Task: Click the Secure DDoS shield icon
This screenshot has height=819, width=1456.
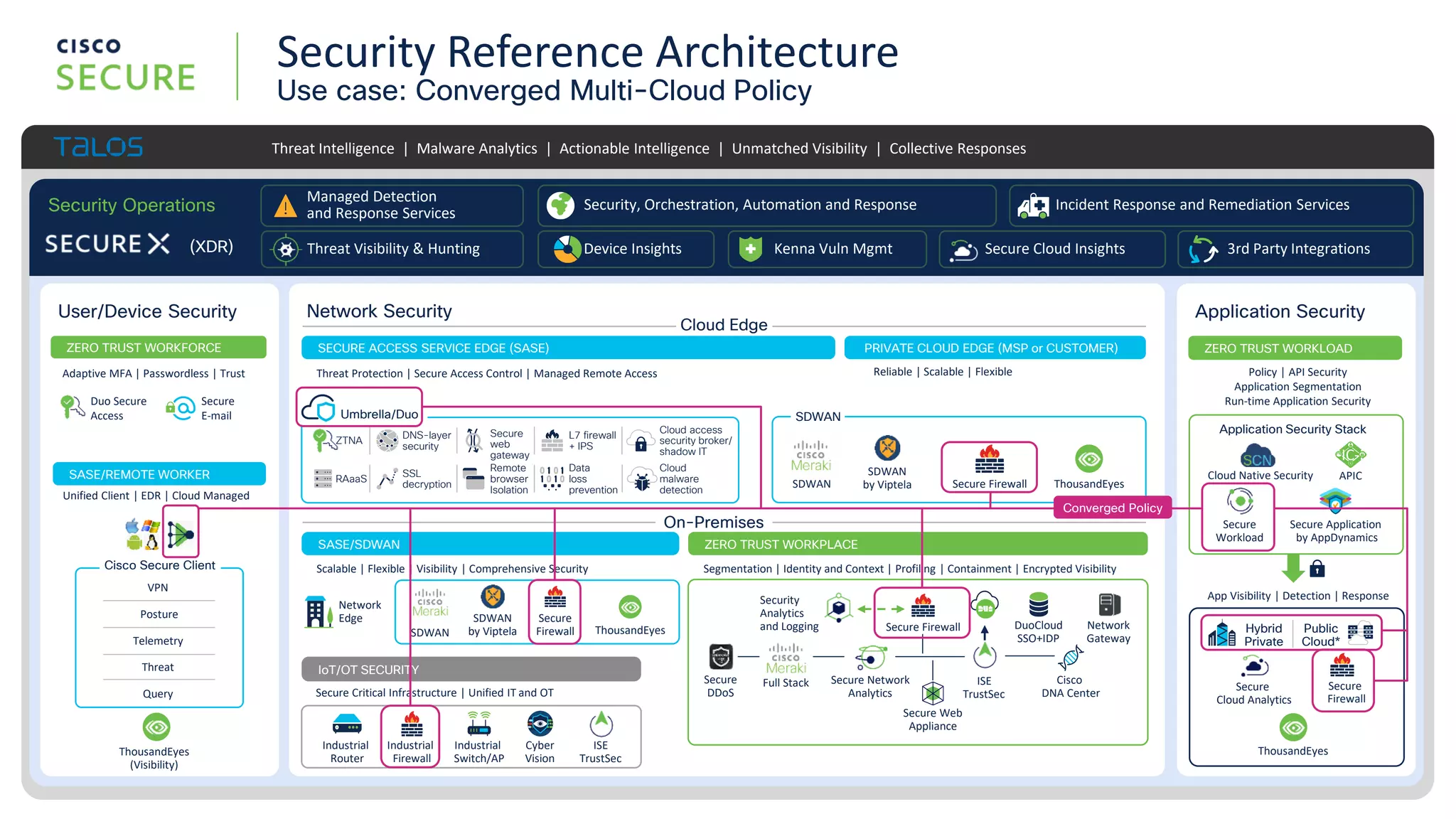Action: [720, 657]
